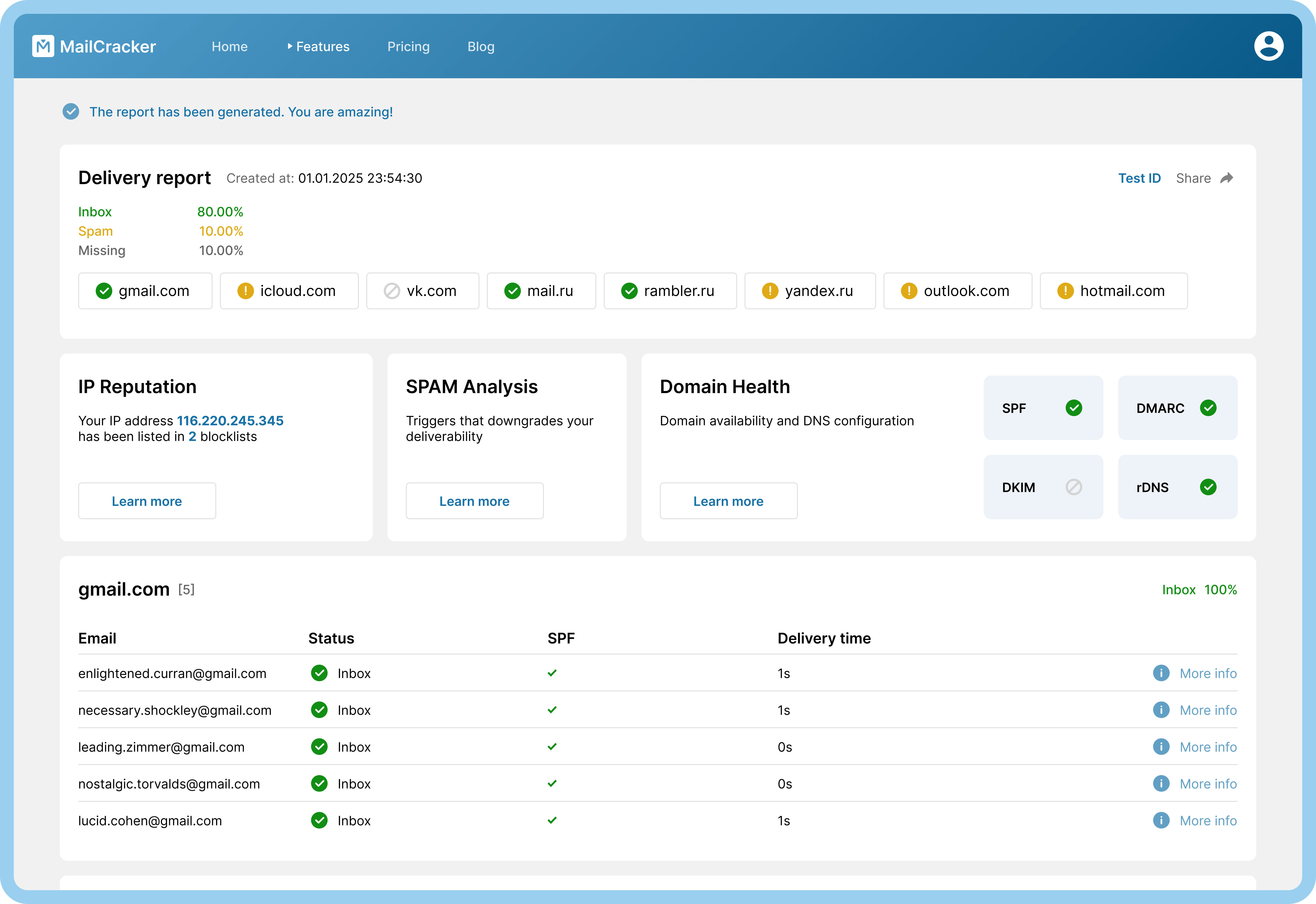Click info icon for necessary.shockley@gmail.com
Viewport: 1316px width, 904px height.
[1161, 710]
